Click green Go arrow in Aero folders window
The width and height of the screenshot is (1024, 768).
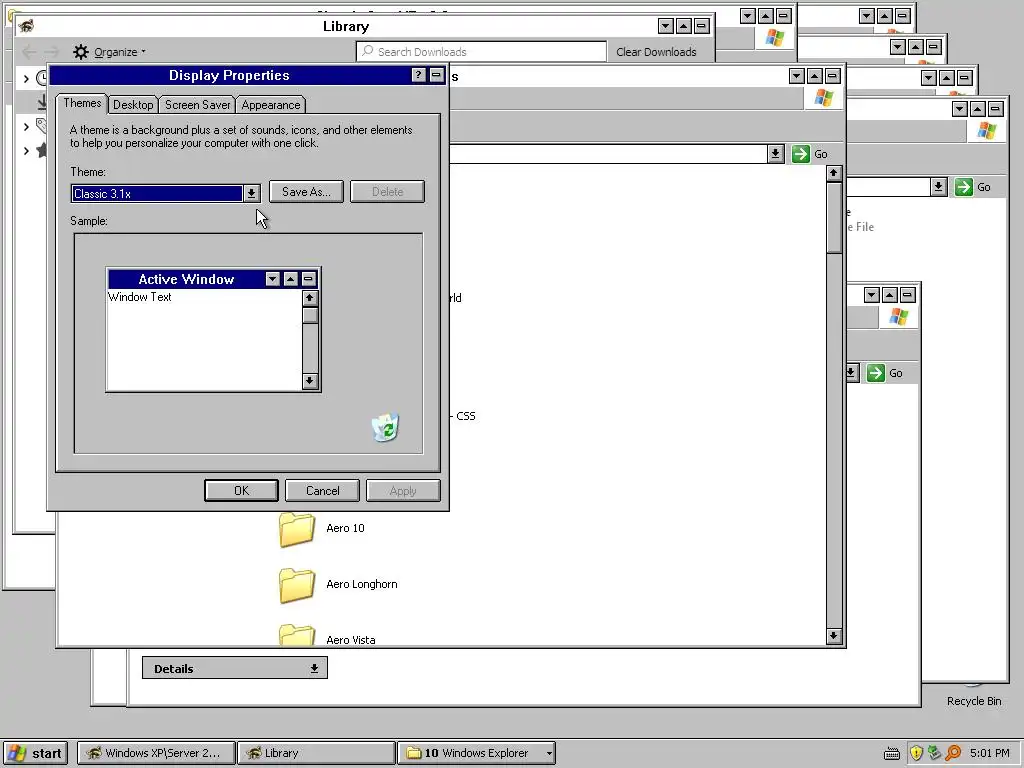coord(801,154)
